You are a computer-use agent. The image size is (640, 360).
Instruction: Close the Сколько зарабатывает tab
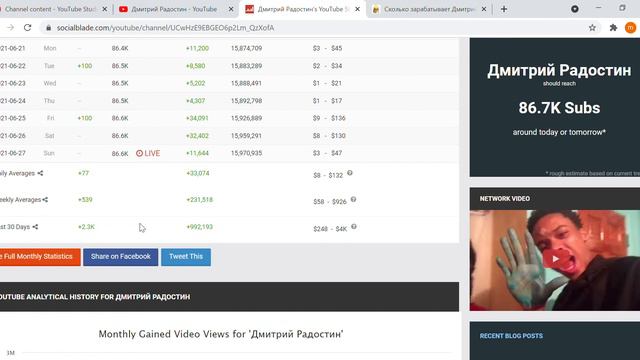pyautogui.click(x=483, y=9)
